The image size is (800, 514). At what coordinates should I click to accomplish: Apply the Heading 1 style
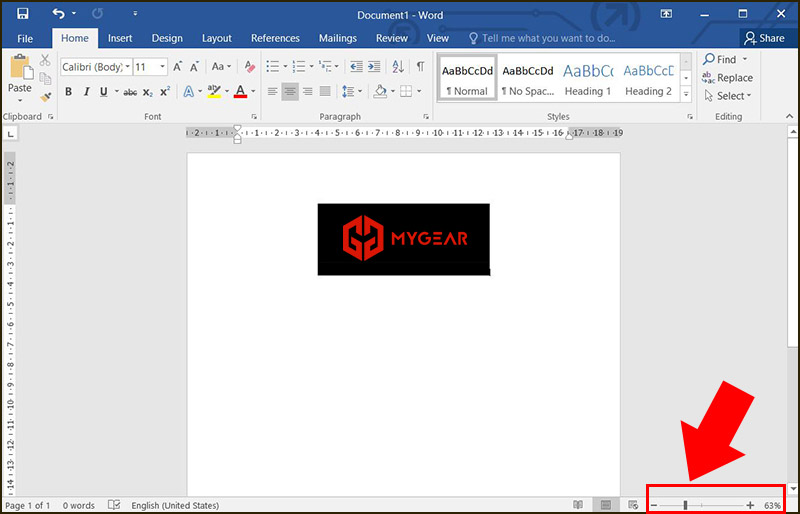click(588, 78)
